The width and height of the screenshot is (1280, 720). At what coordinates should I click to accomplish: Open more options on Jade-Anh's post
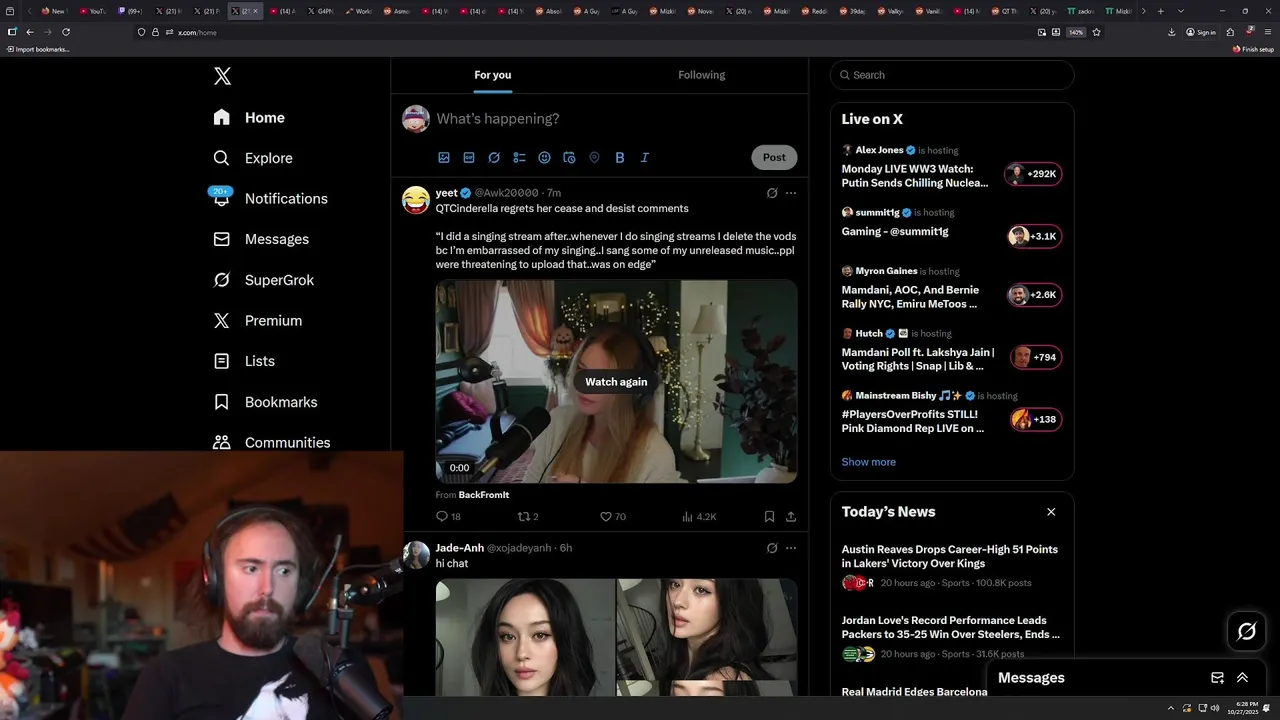(791, 548)
